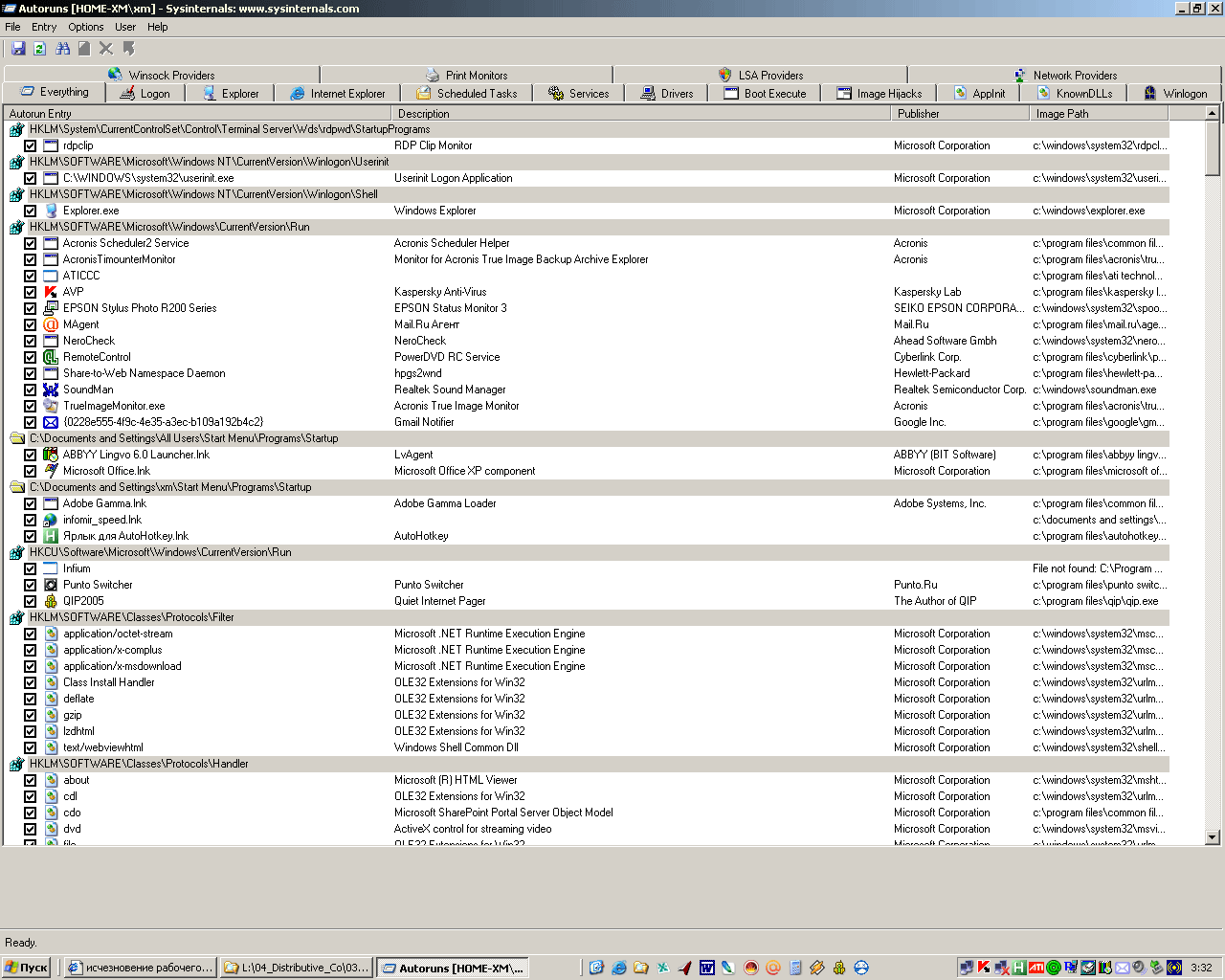Image resolution: width=1225 pixels, height=980 pixels.
Task: Click the SoundMan entry's blue icon
Action: click(51, 390)
